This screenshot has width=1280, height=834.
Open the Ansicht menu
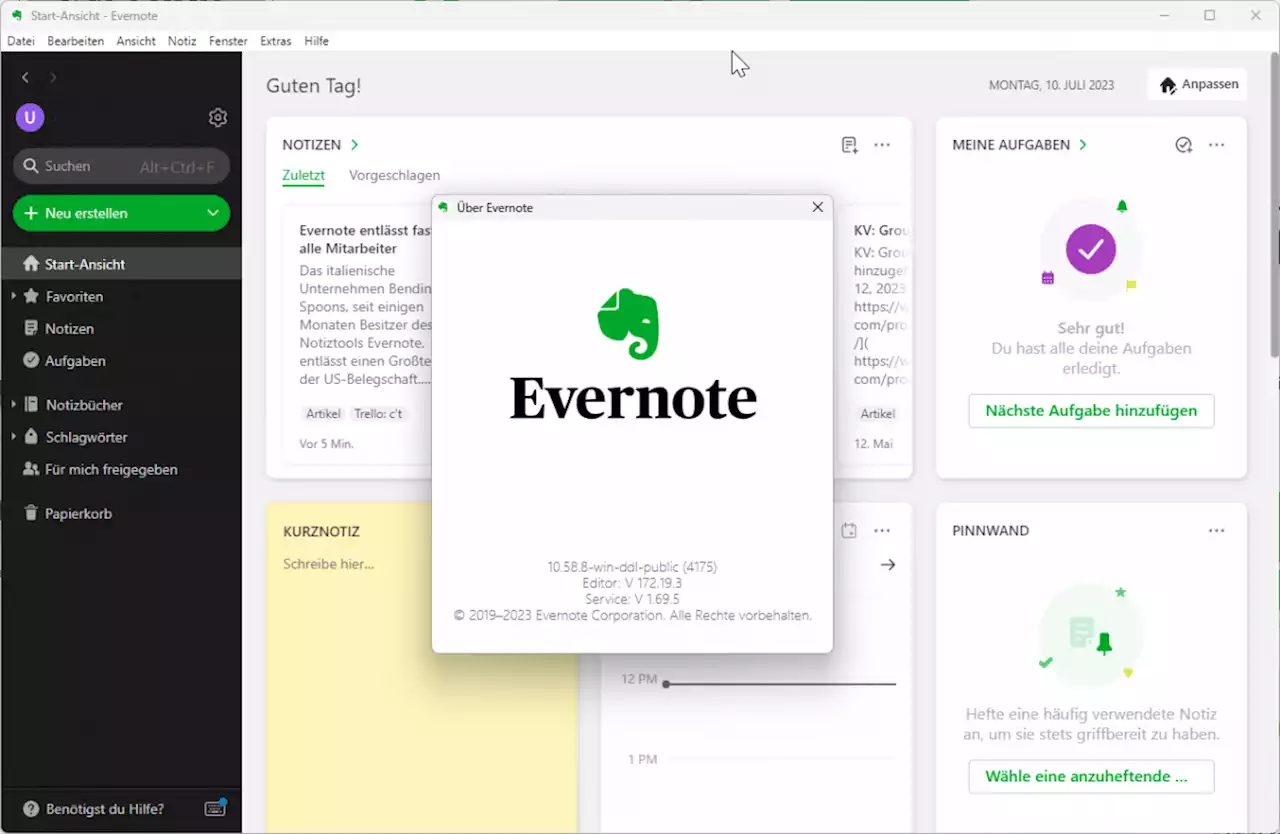click(136, 41)
